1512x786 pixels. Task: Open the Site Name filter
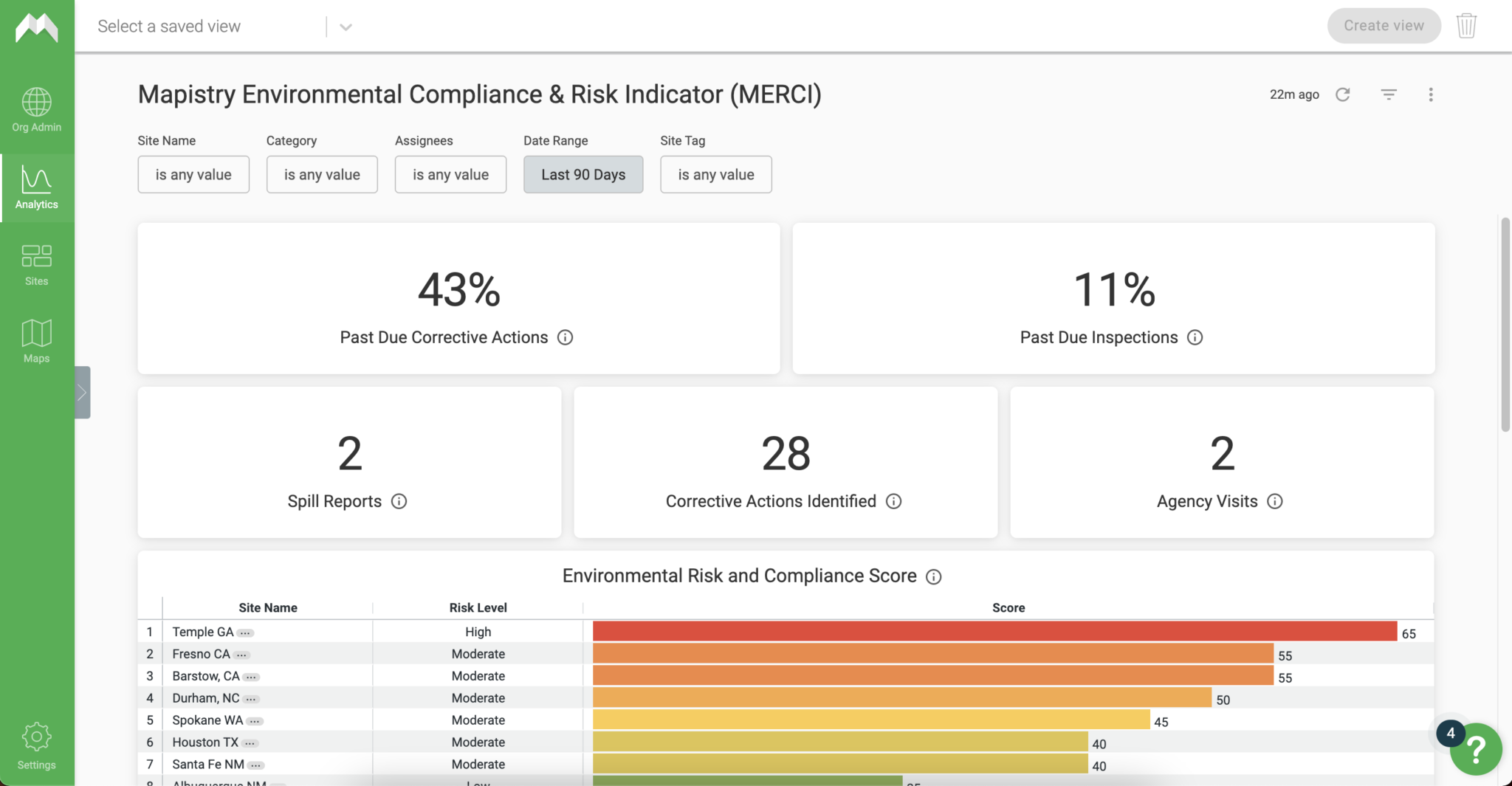193,174
